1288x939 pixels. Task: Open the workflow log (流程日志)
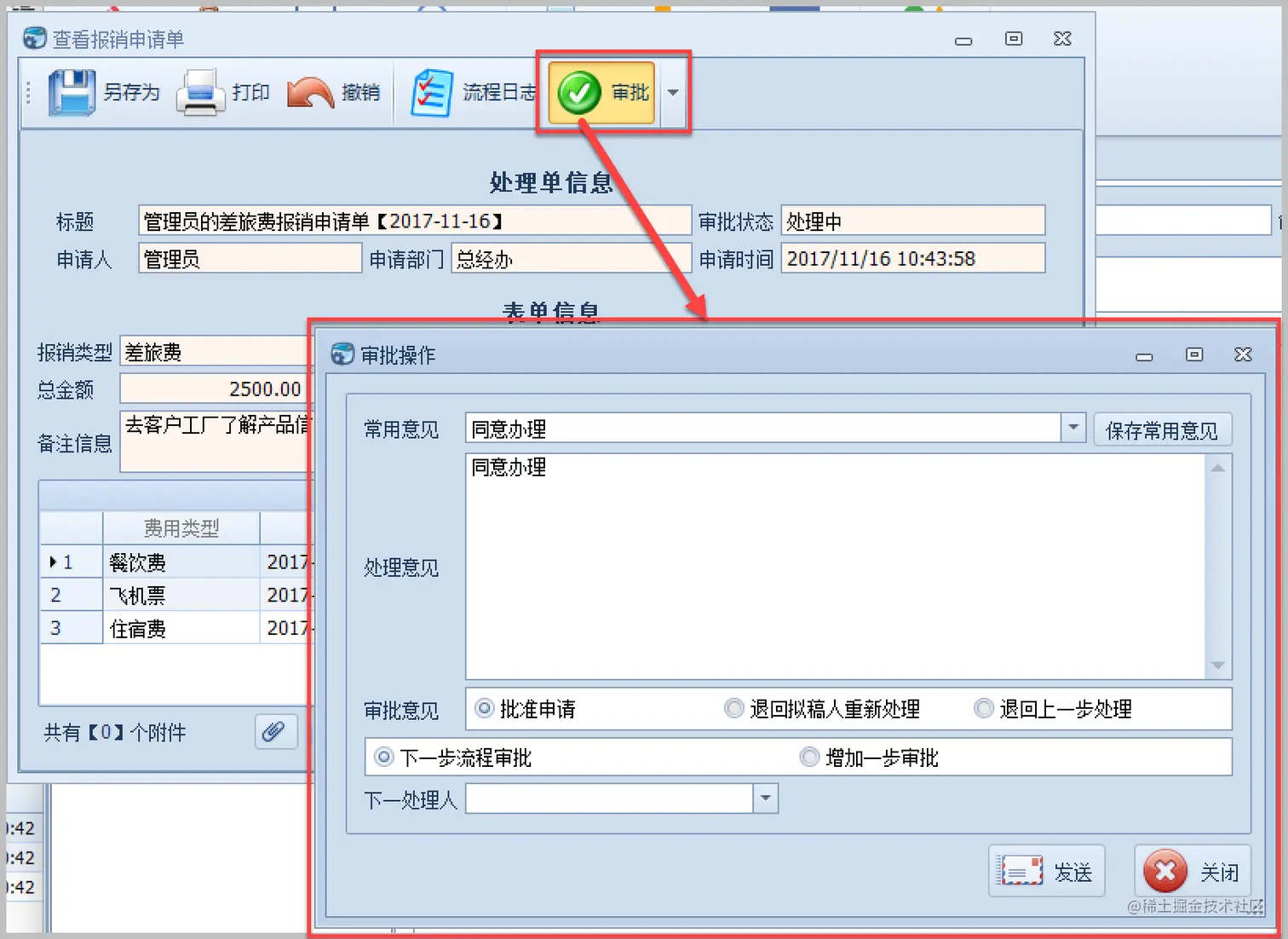[x=473, y=92]
